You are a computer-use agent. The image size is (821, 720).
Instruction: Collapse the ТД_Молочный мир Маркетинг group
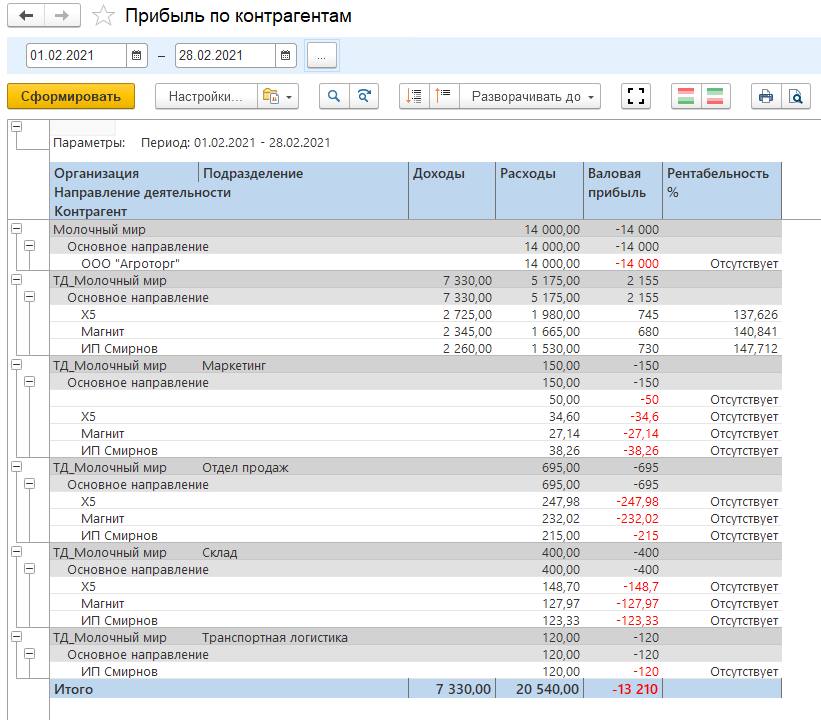point(15,365)
